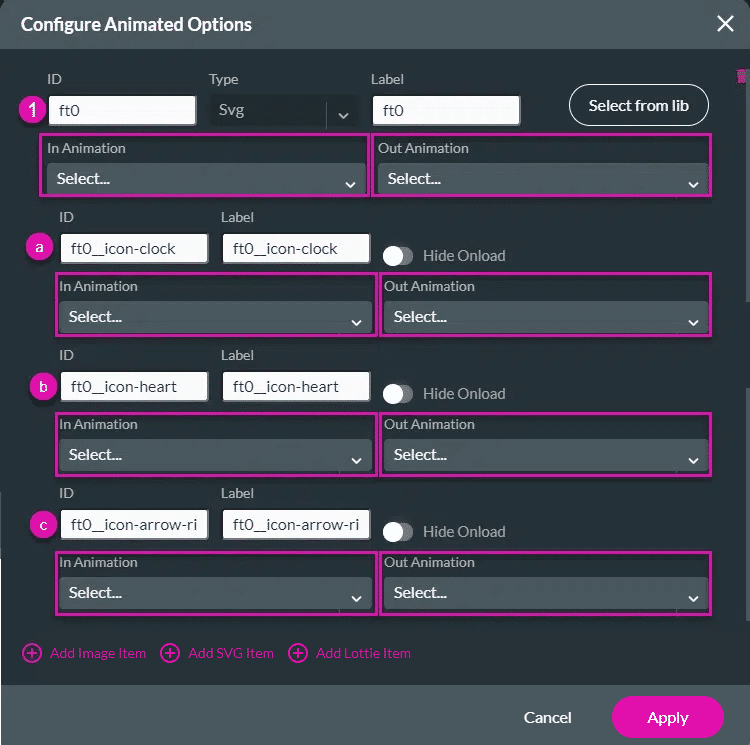Click the ID field containing ft0

point(122,110)
